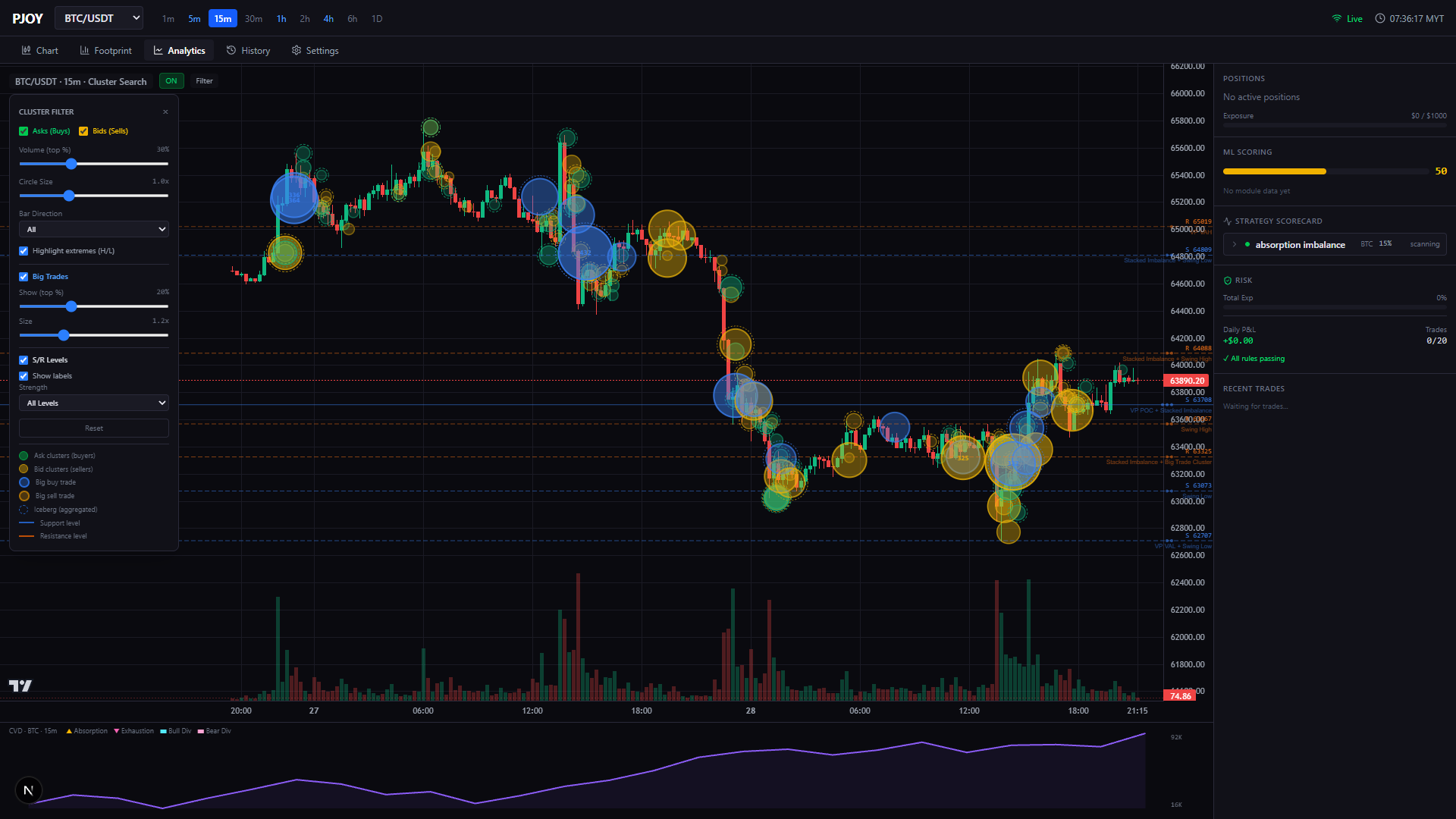The image size is (1456, 819).
Task: Click the Exhaustion legend marker
Action: [x=116, y=731]
